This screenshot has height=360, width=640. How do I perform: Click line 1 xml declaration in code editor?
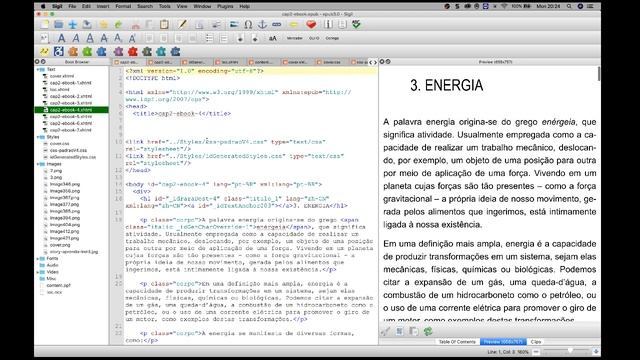[194, 71]
